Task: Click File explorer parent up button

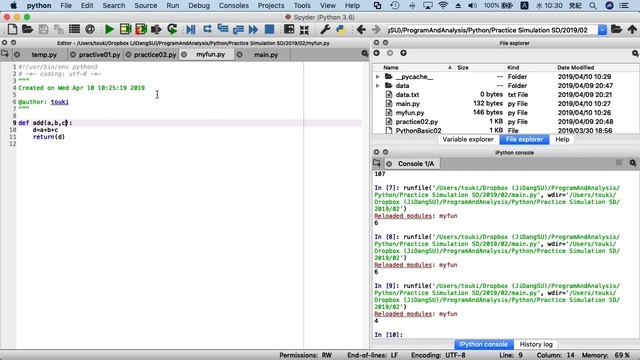Action: (x=403, y=53)
